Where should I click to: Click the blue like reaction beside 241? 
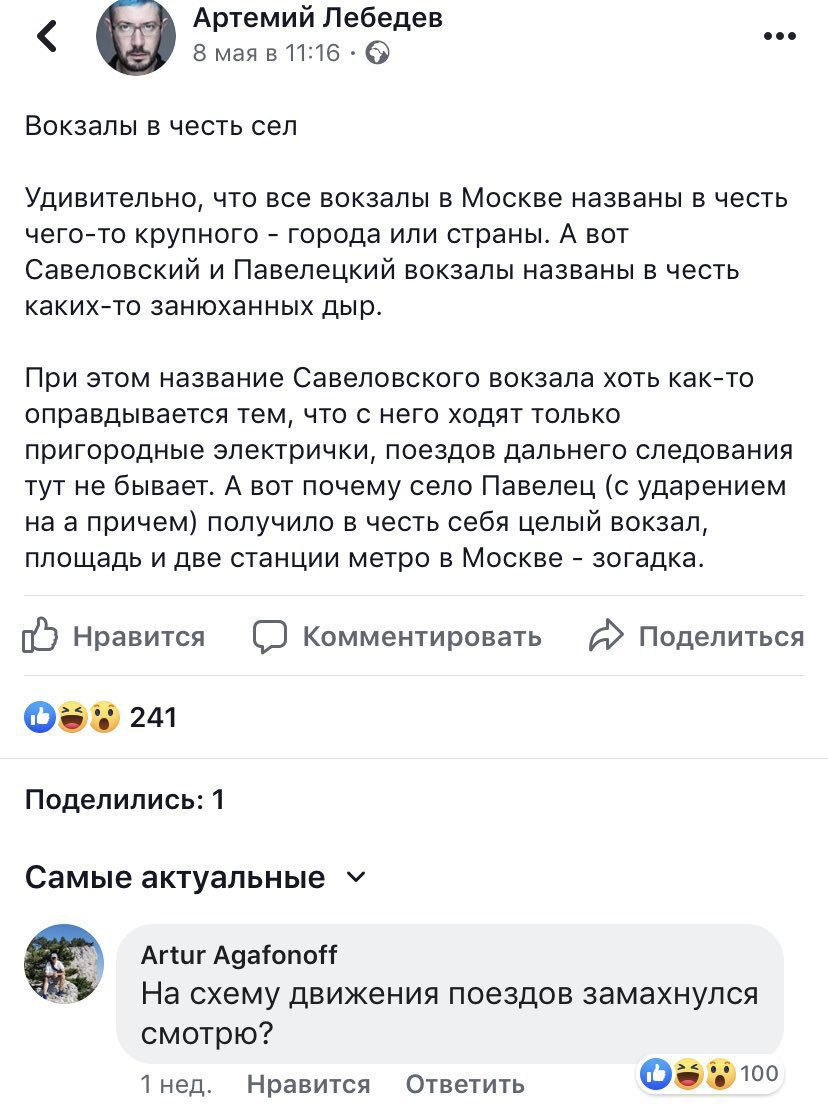(41, 716)
